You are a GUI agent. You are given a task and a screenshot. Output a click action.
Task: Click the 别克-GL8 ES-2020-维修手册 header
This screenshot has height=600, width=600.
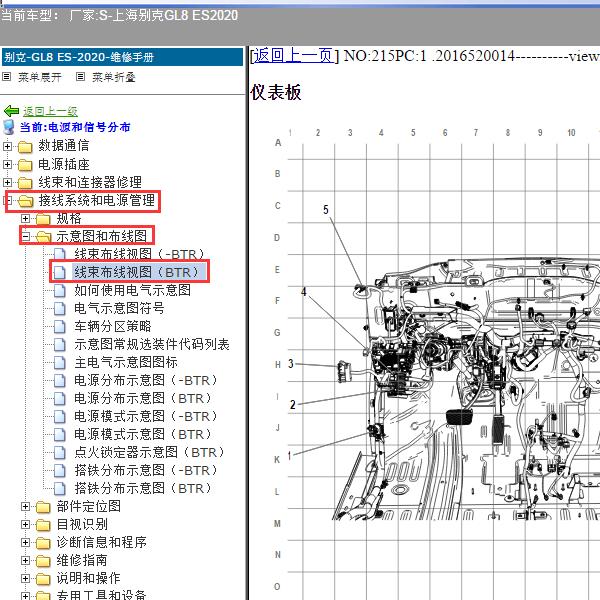click(122, 57)
